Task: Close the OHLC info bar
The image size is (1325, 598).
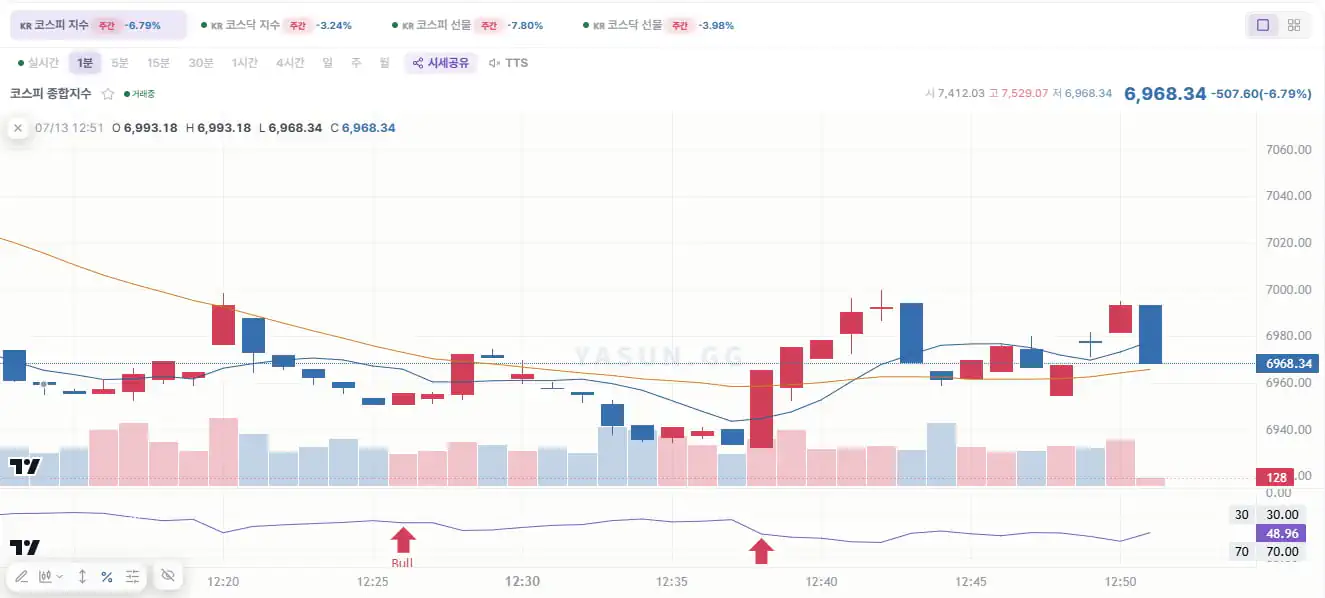Action: click(x=17, y=128)
